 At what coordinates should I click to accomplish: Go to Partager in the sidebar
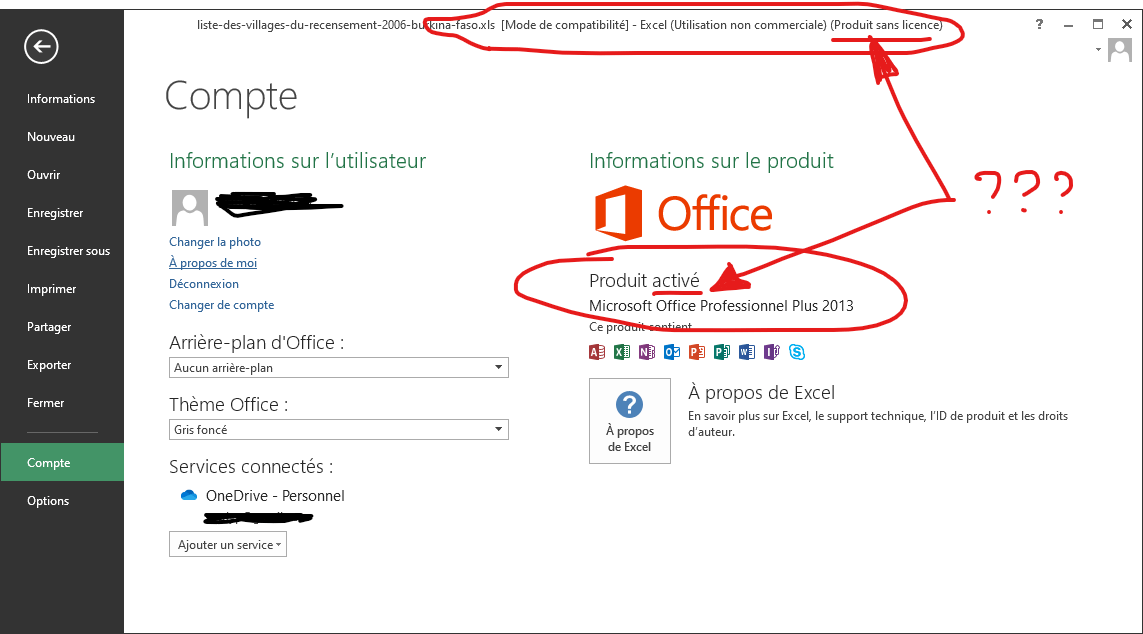pyautogui.click(x=49, y=326)
